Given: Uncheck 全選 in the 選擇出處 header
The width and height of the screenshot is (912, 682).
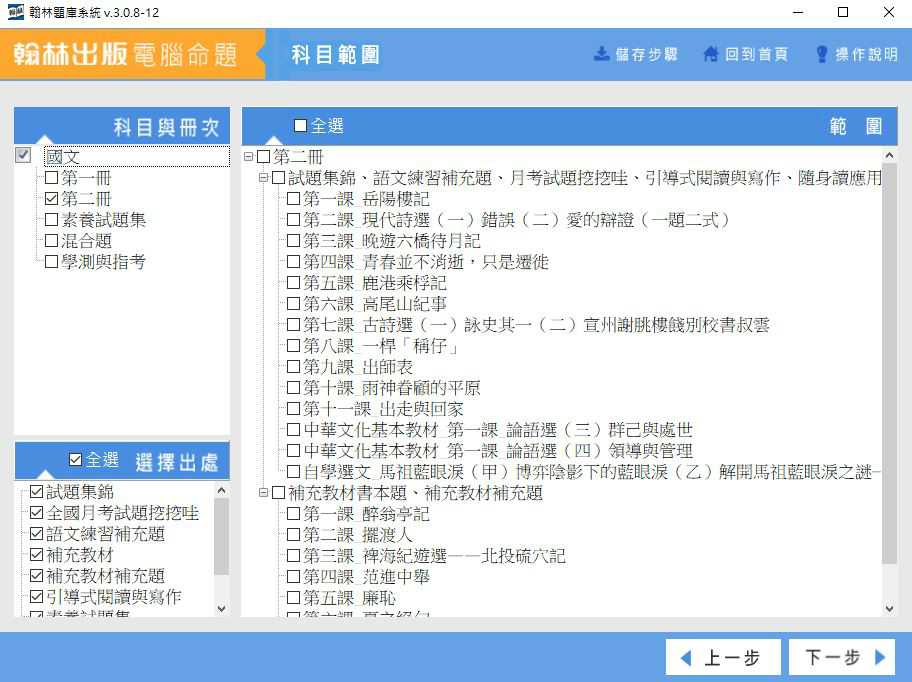Looking at the screenshot, I should (x=75, y=460).
